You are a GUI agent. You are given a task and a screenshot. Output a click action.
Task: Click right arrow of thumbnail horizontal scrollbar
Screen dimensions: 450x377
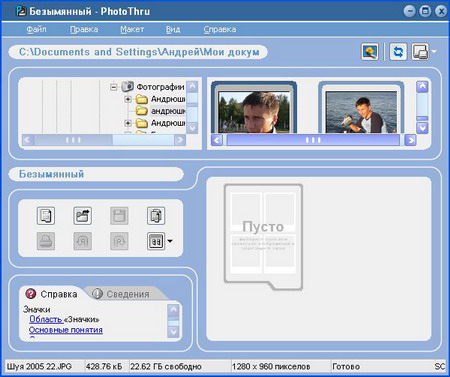410,140
